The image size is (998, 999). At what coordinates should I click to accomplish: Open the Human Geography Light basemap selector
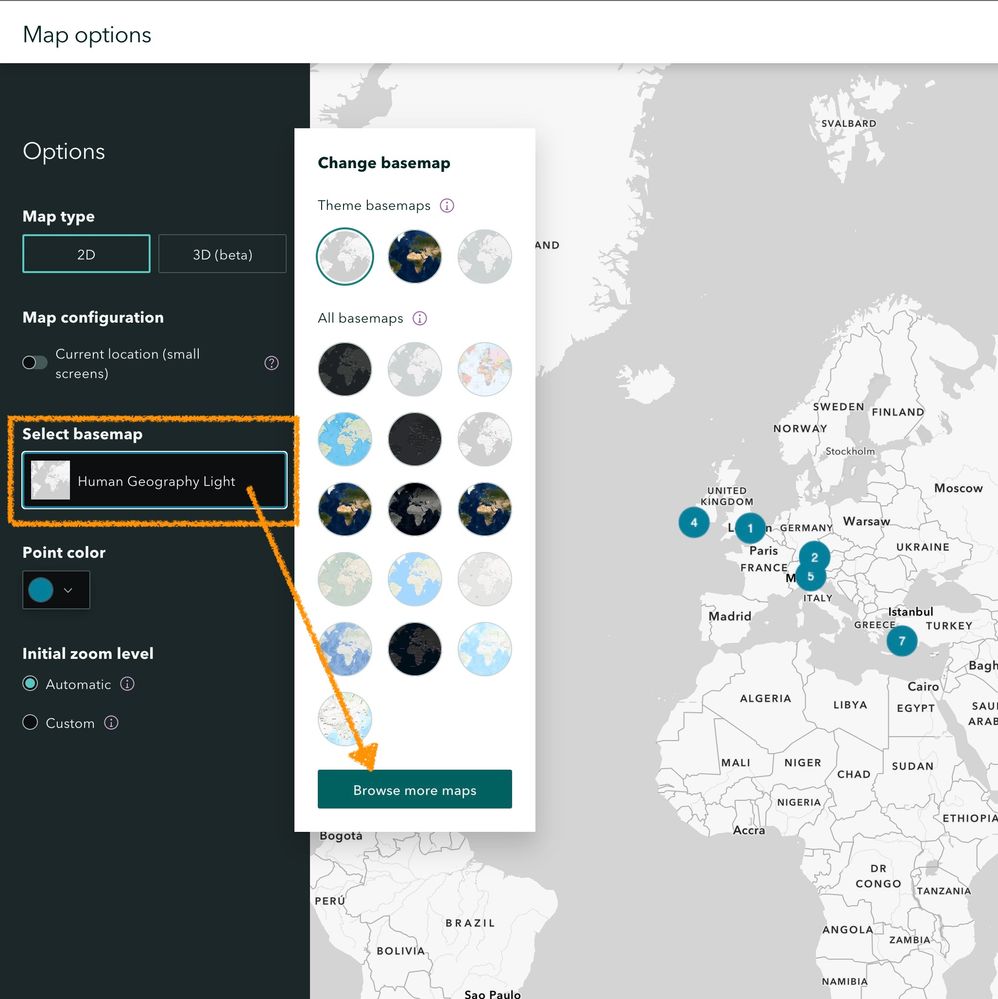tap(155, 481)
